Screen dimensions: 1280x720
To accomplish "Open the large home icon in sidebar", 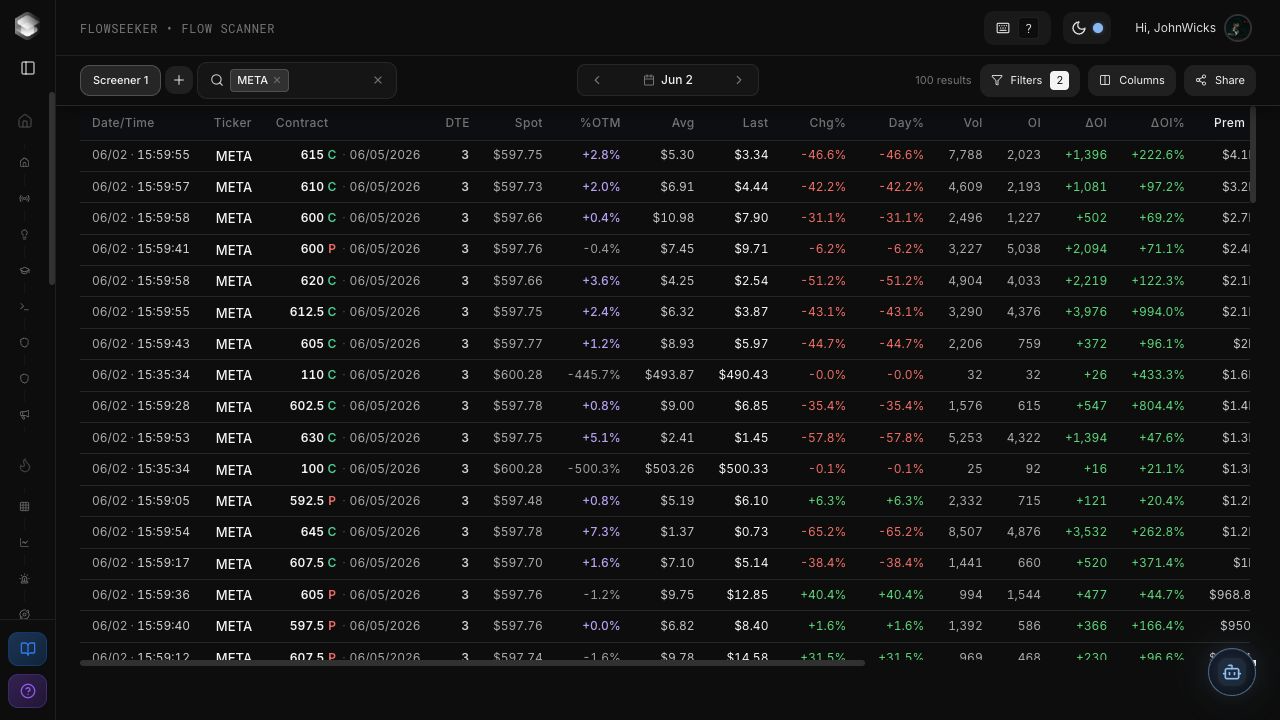I will coord(25,121).
